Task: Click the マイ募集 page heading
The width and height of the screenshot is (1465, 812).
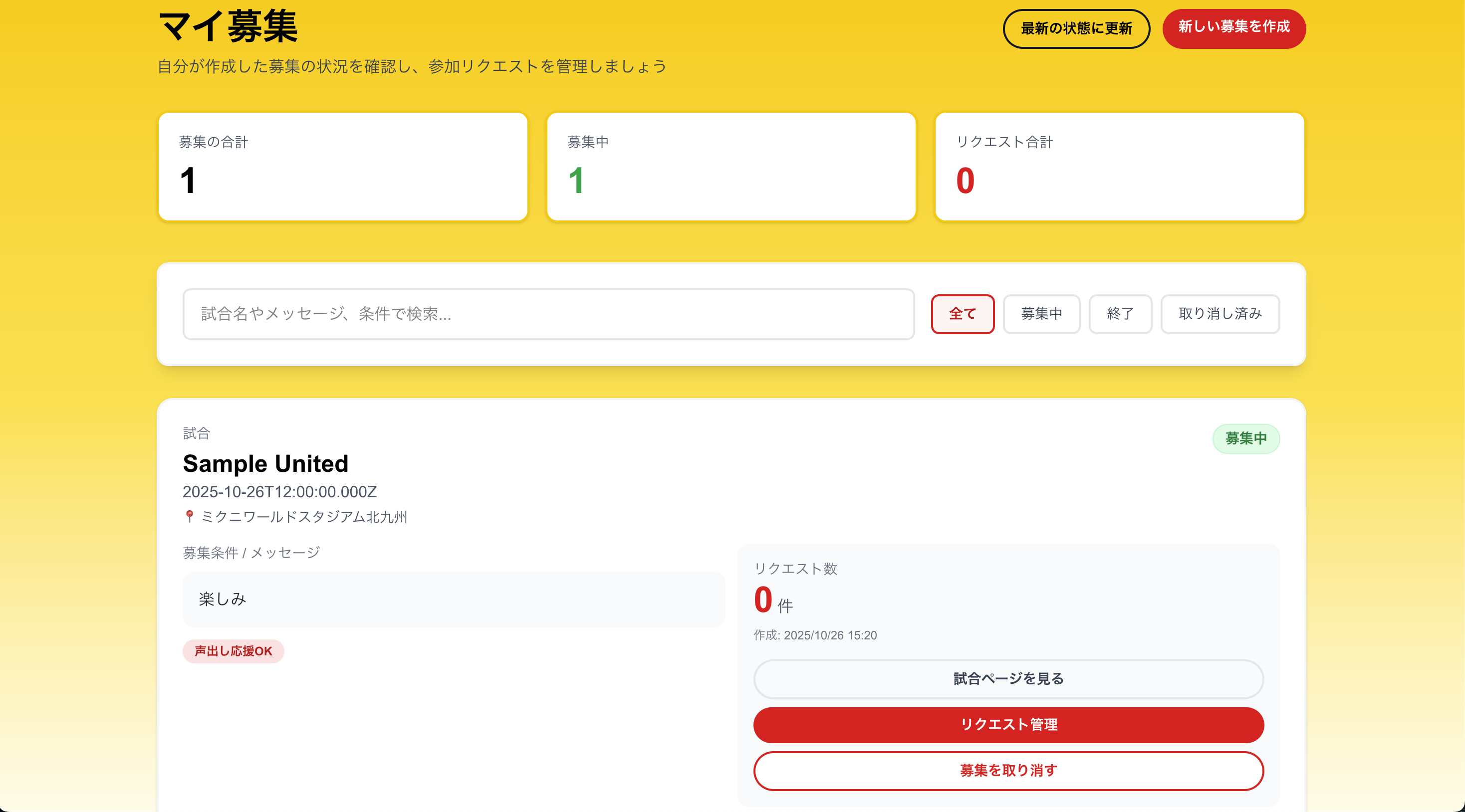Action: coord(228,26)
